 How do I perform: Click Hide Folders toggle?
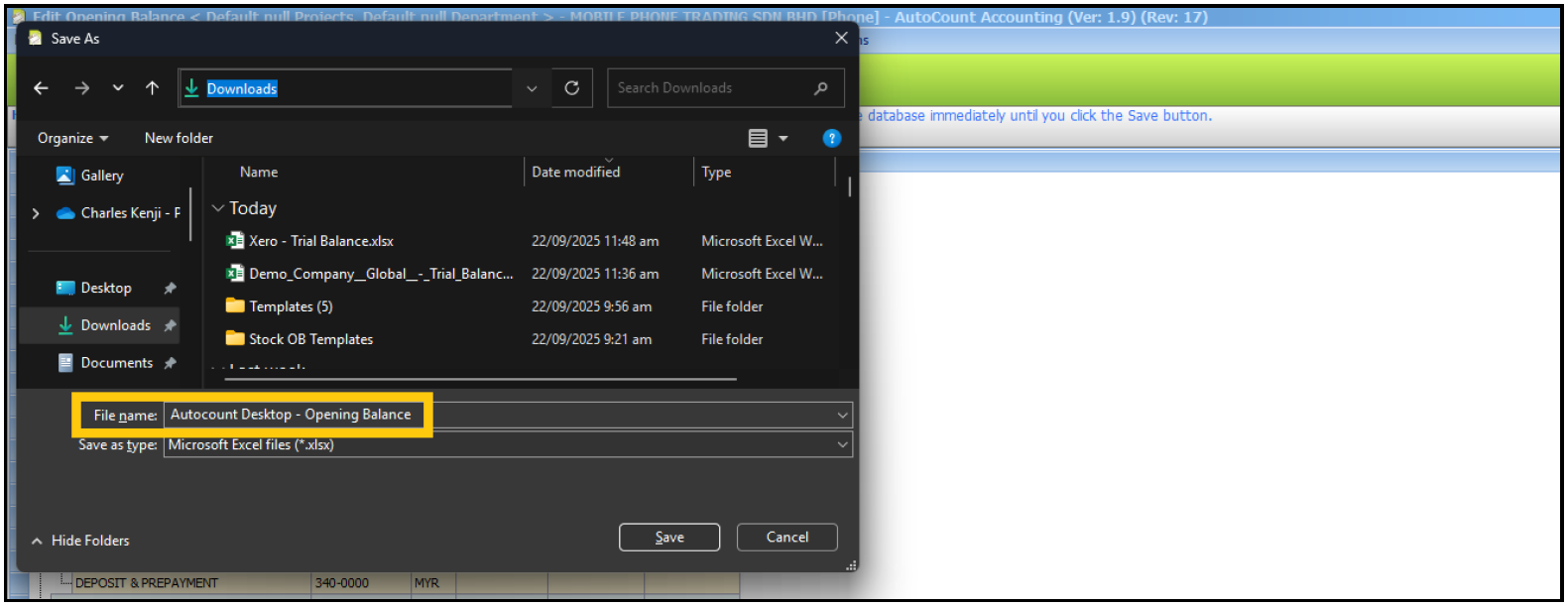click(x=80, y=541)
